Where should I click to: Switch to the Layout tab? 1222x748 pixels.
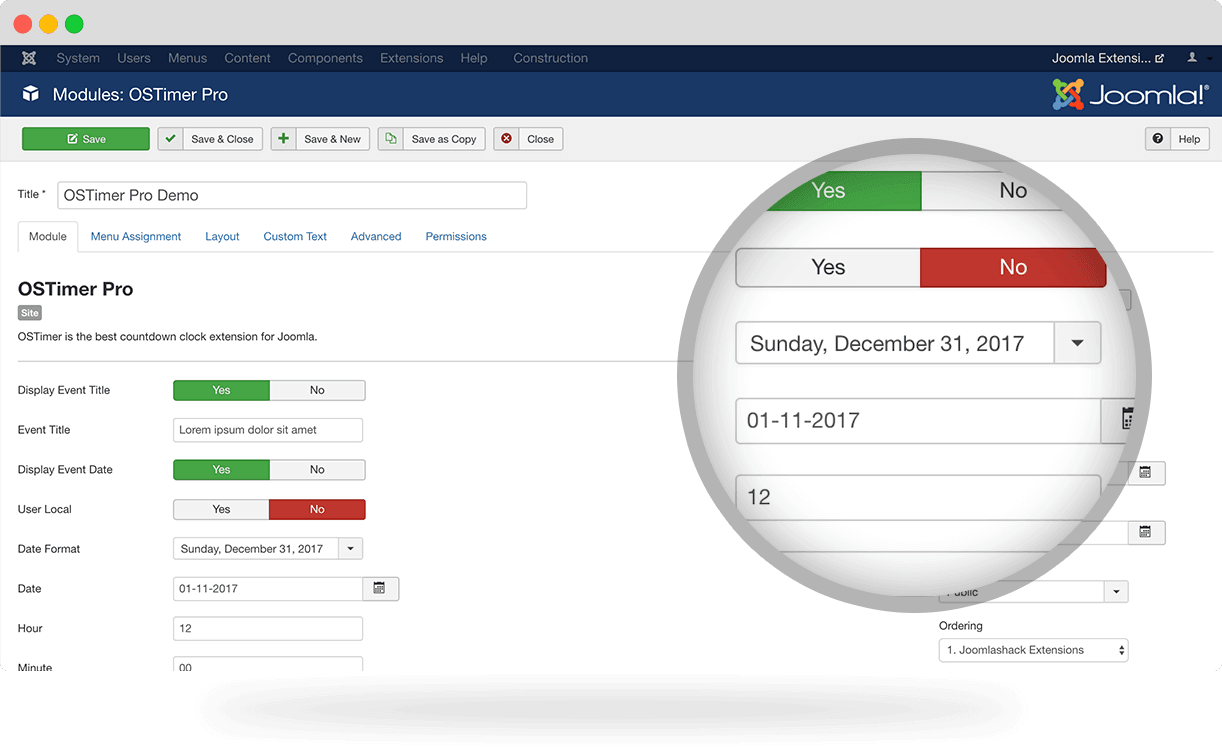click(x=222, y=236)
